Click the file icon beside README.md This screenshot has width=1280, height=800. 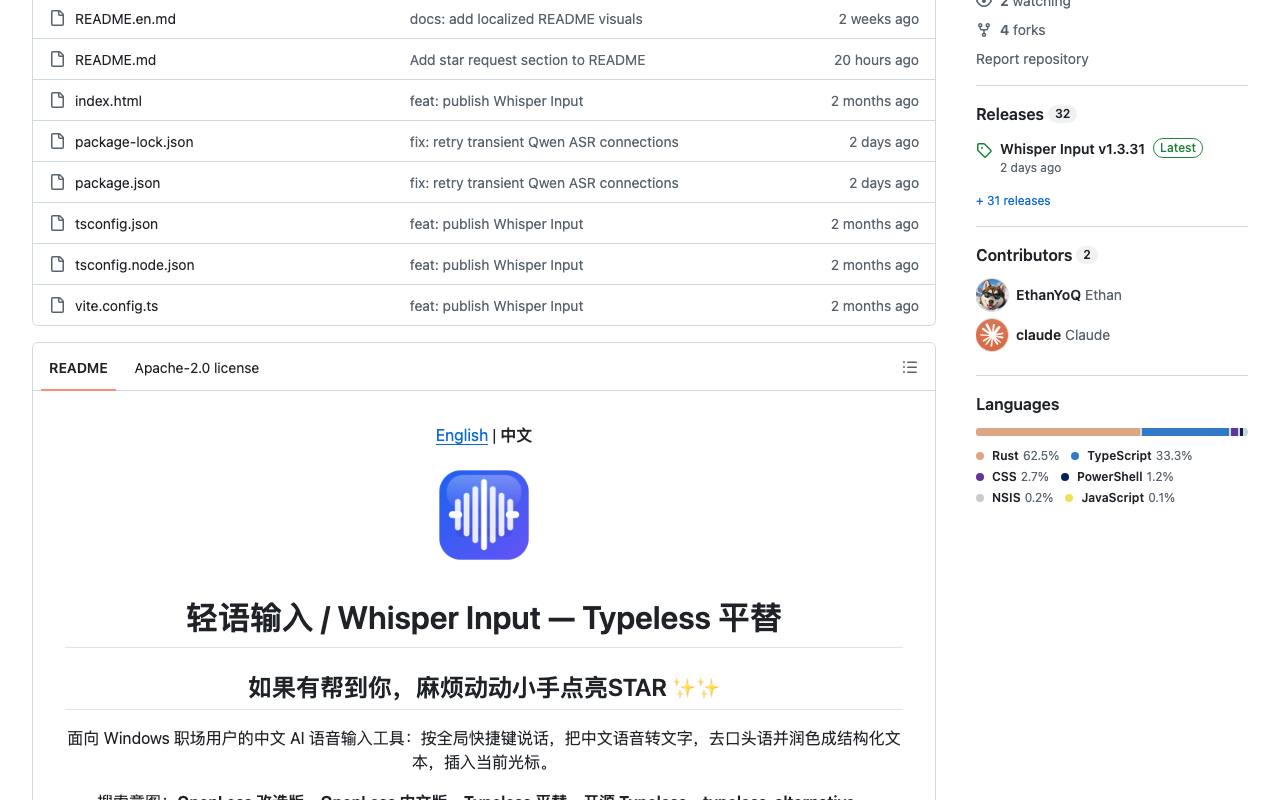point(57,60)
